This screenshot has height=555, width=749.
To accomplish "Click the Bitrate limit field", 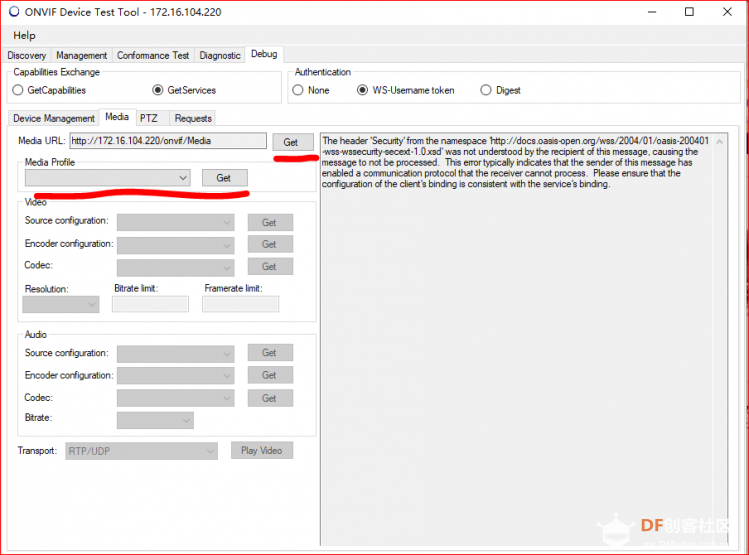I will [150, 304].
